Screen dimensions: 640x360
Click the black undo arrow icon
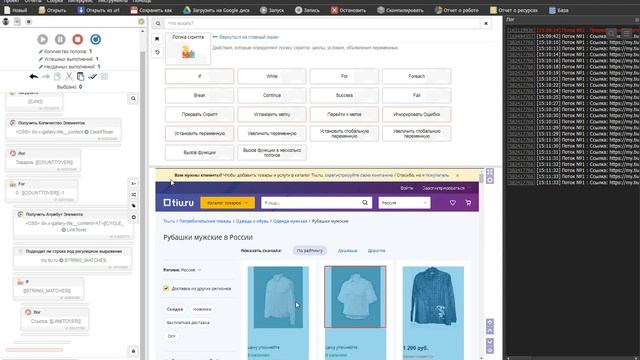click(33, 76)
